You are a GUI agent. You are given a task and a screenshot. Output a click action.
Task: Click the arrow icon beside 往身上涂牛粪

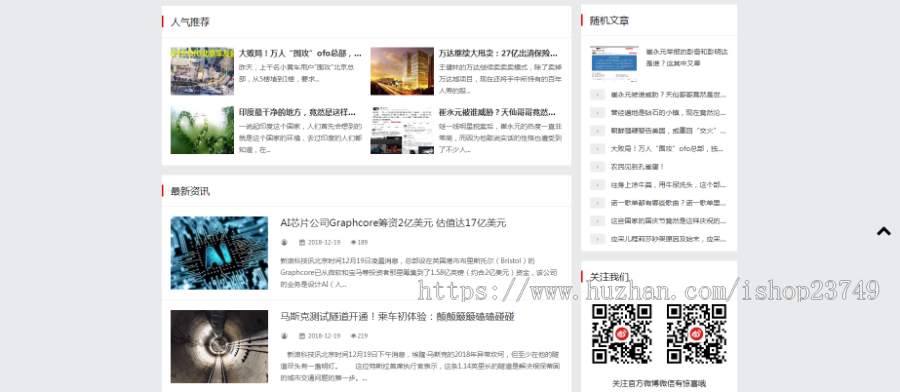[598, 185]
